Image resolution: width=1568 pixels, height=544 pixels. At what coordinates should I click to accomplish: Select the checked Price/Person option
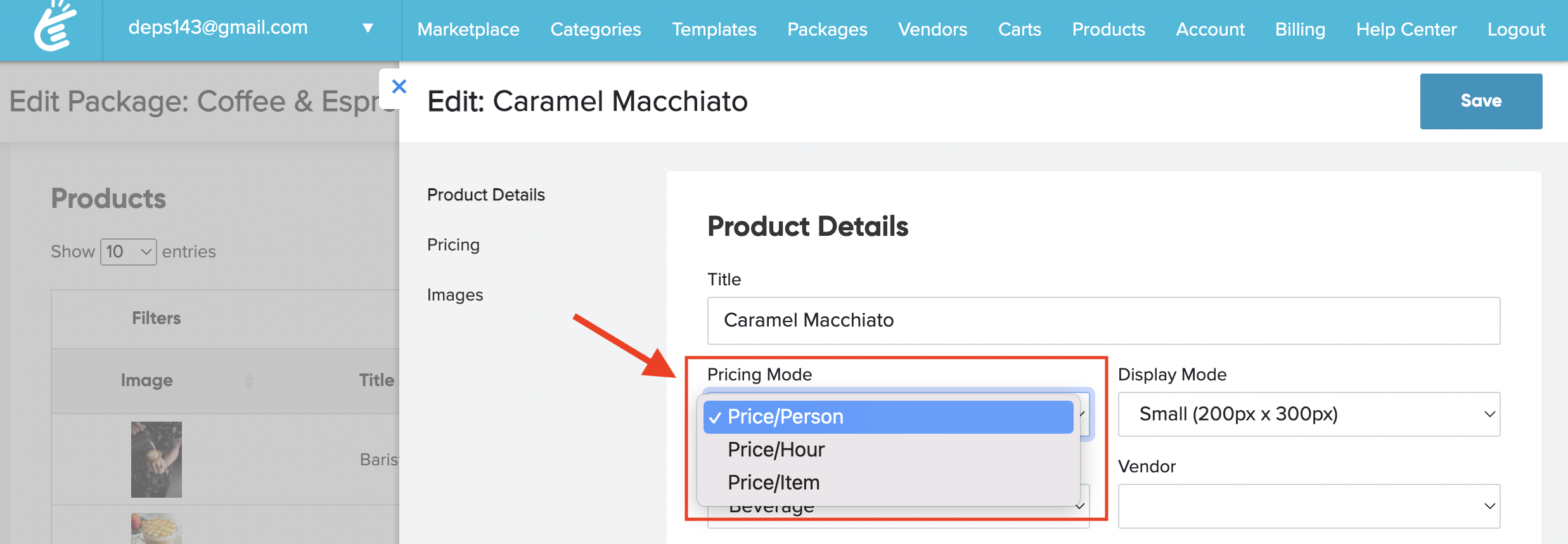[x=785, y=417]
